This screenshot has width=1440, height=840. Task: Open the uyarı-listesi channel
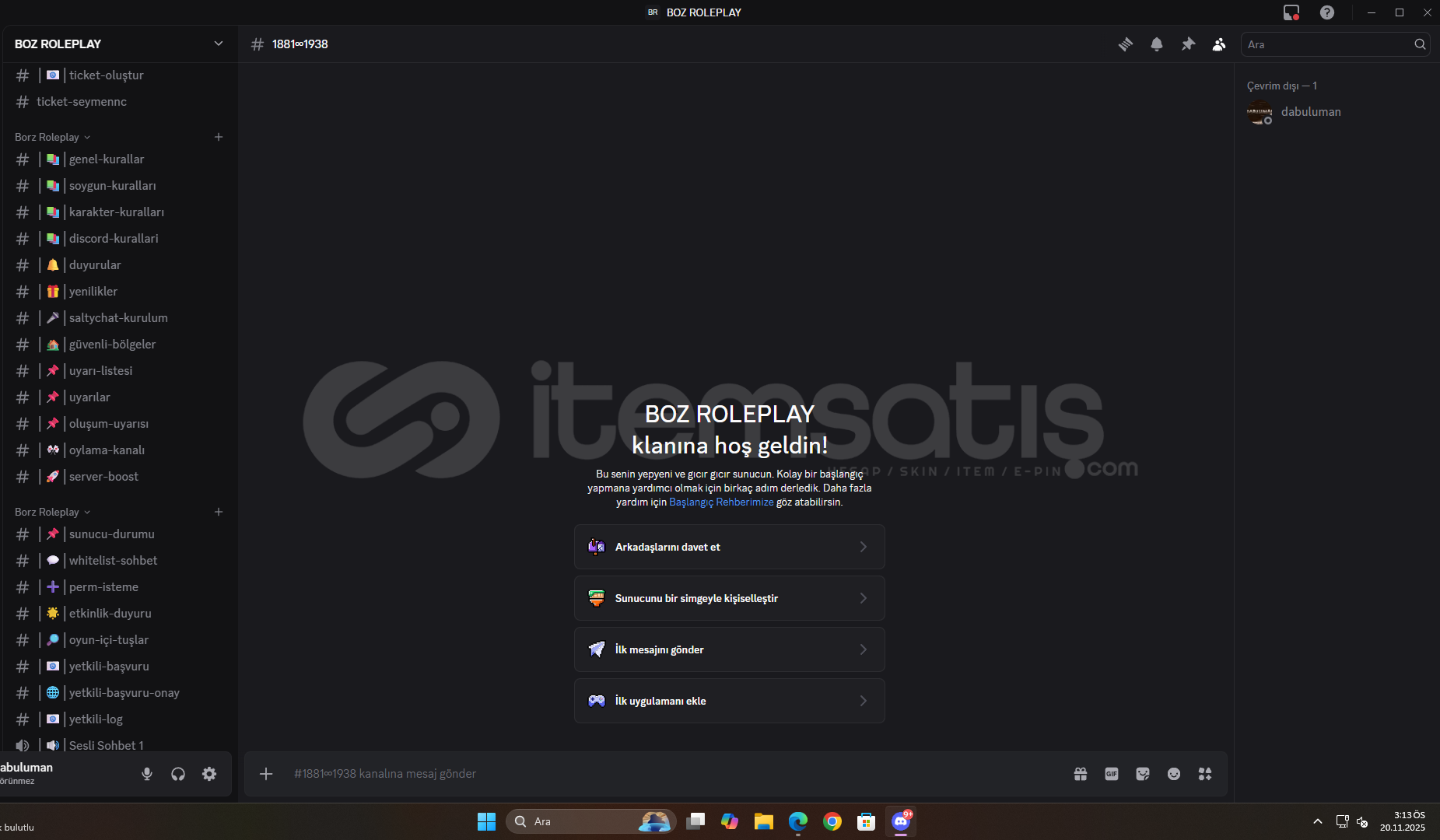point(118,371)
